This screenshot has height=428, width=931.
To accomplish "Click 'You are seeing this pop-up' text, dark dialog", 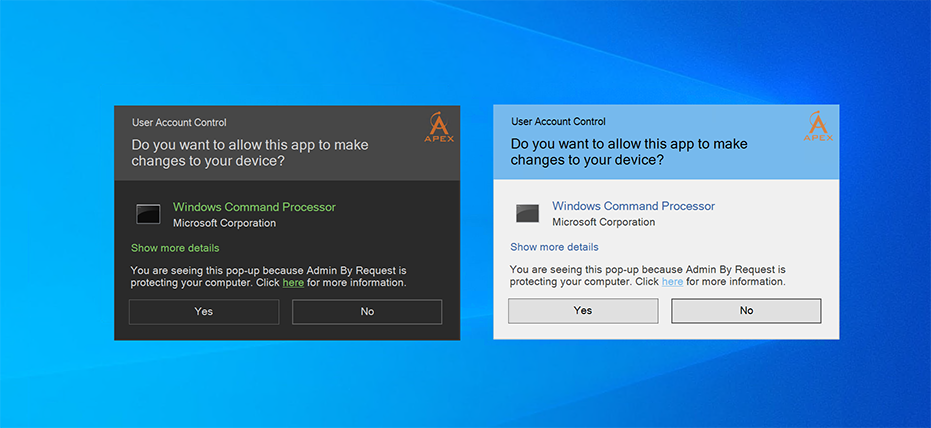I will [x=269, y=277].
